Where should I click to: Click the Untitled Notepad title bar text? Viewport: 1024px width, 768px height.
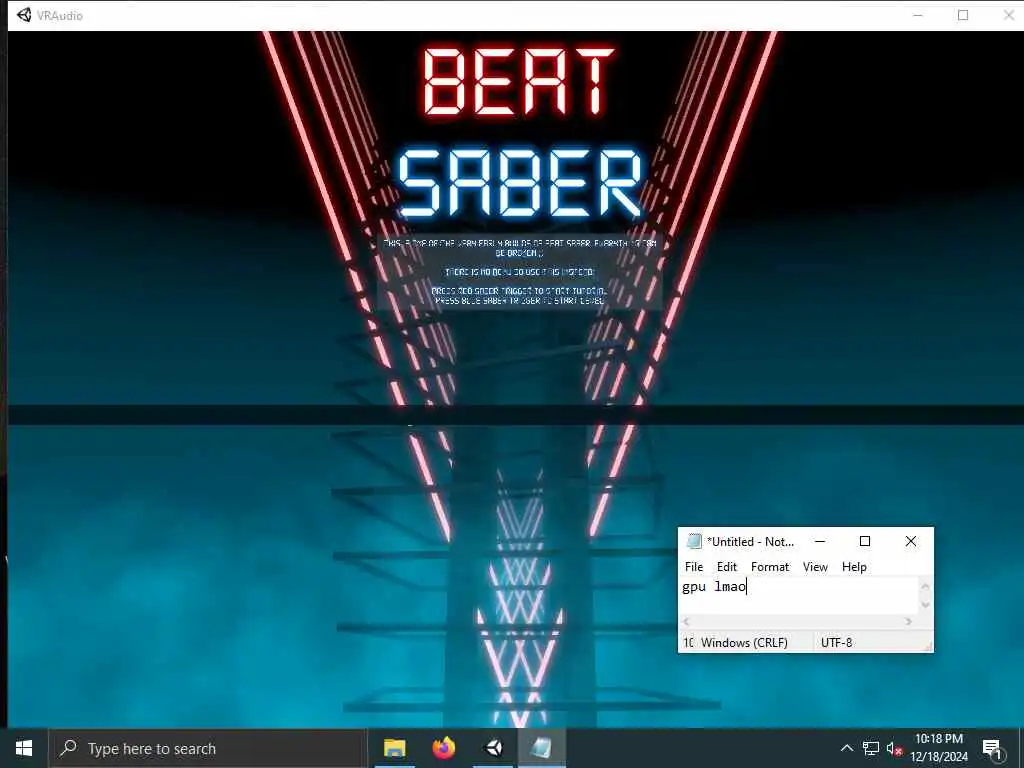[x=750, y=541]
